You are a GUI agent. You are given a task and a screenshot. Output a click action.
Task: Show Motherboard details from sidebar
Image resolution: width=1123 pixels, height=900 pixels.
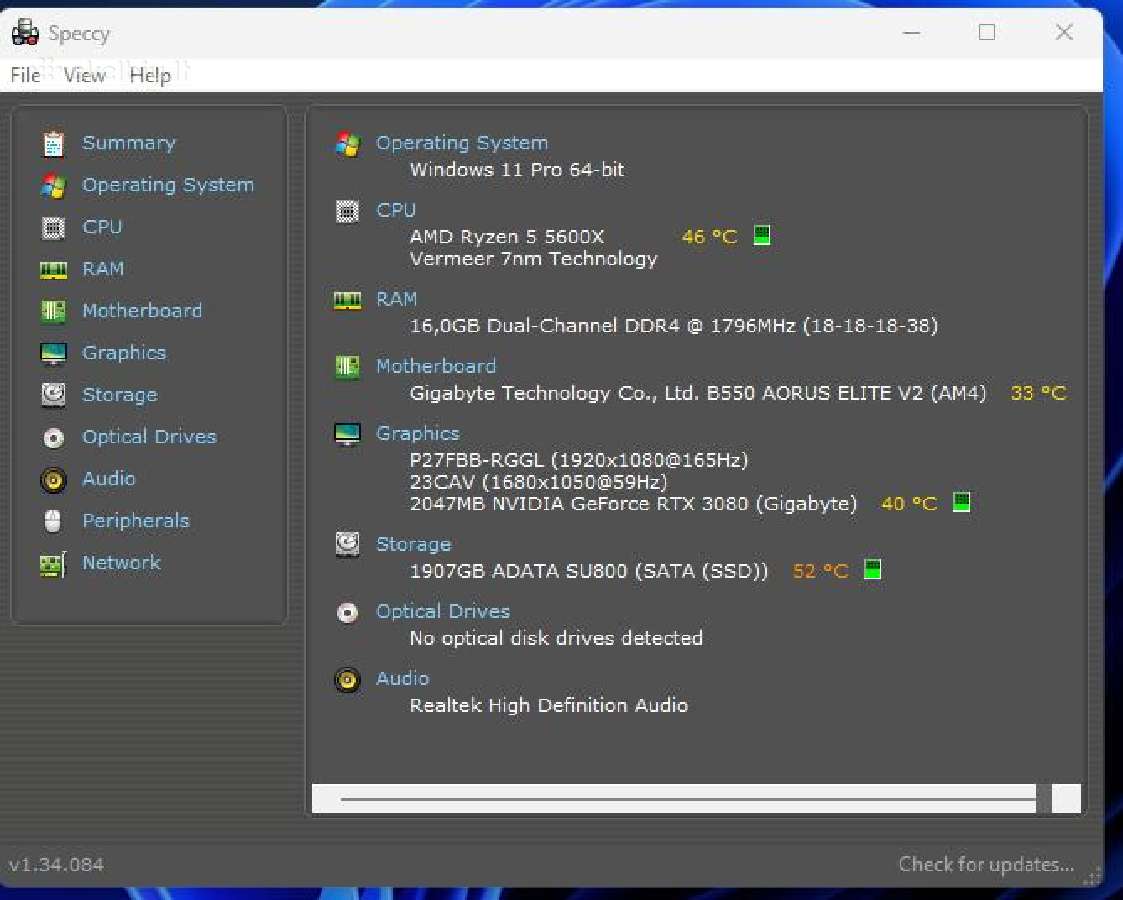click(142, 311)
